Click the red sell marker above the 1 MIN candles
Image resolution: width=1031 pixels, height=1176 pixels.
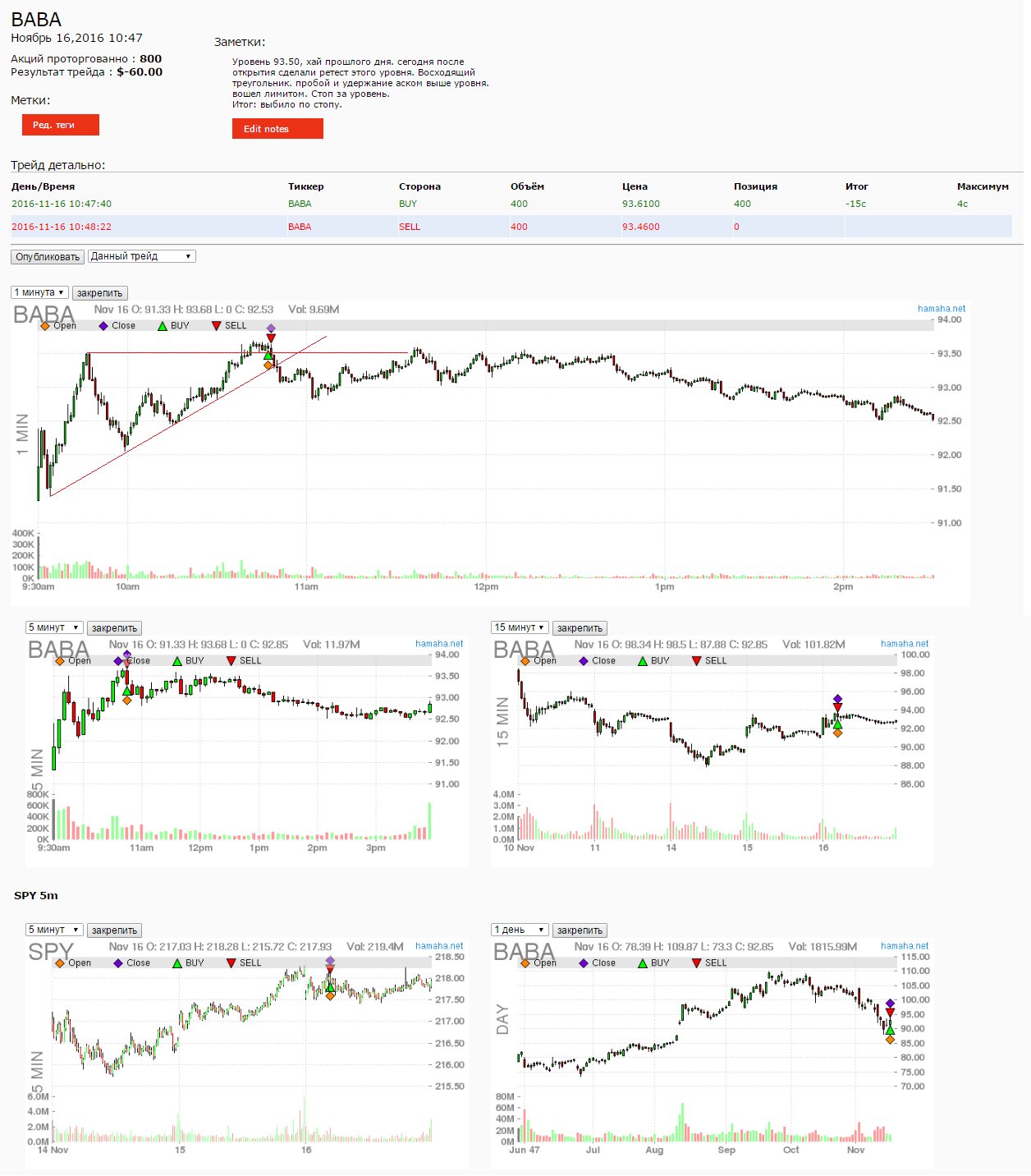(271, 338)
